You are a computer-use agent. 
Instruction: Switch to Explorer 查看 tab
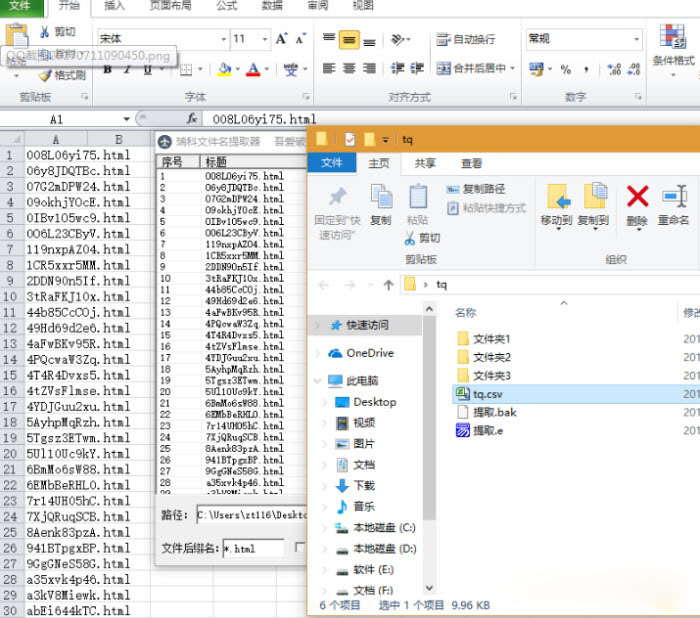pos(471,163)
